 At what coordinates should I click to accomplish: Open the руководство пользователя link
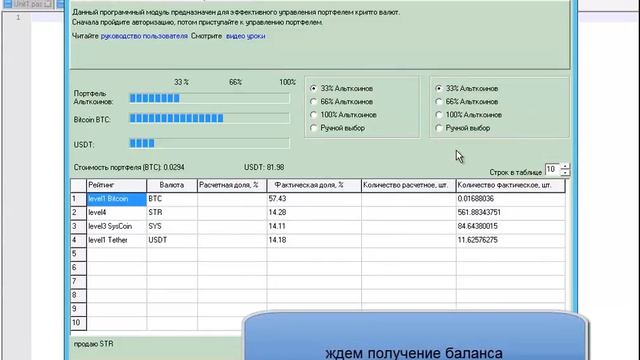144,36
